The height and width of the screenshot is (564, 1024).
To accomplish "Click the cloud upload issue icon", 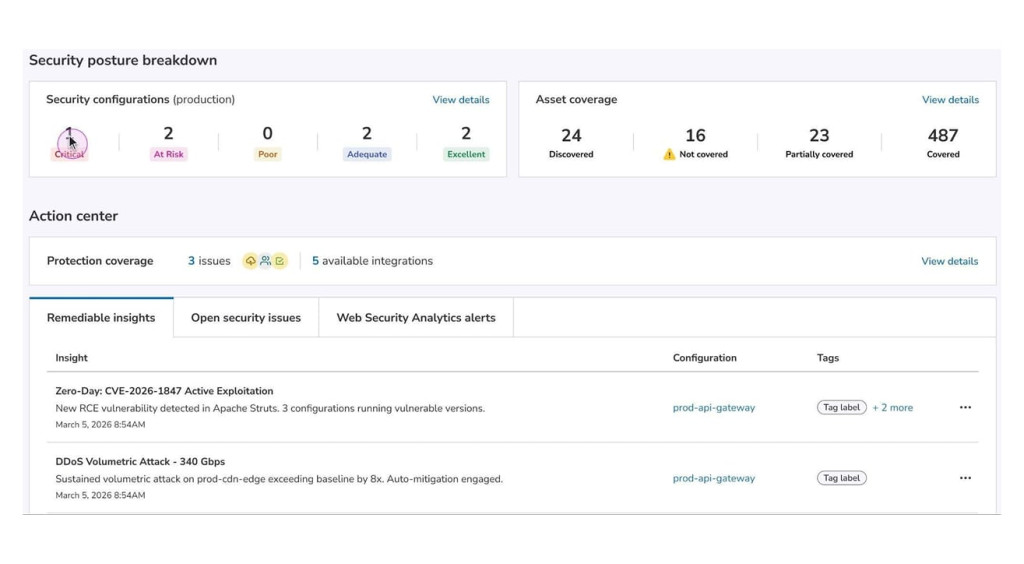I will (250, 261).
